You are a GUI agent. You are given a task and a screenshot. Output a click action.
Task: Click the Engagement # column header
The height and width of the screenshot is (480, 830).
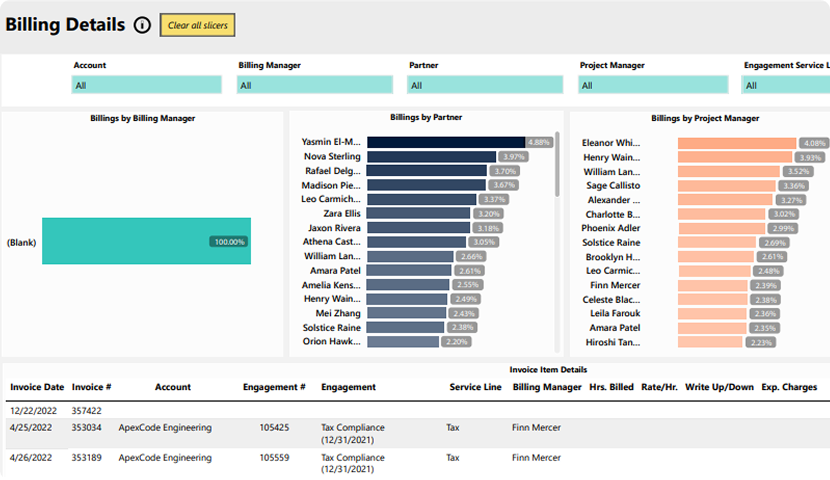(273, 387)
